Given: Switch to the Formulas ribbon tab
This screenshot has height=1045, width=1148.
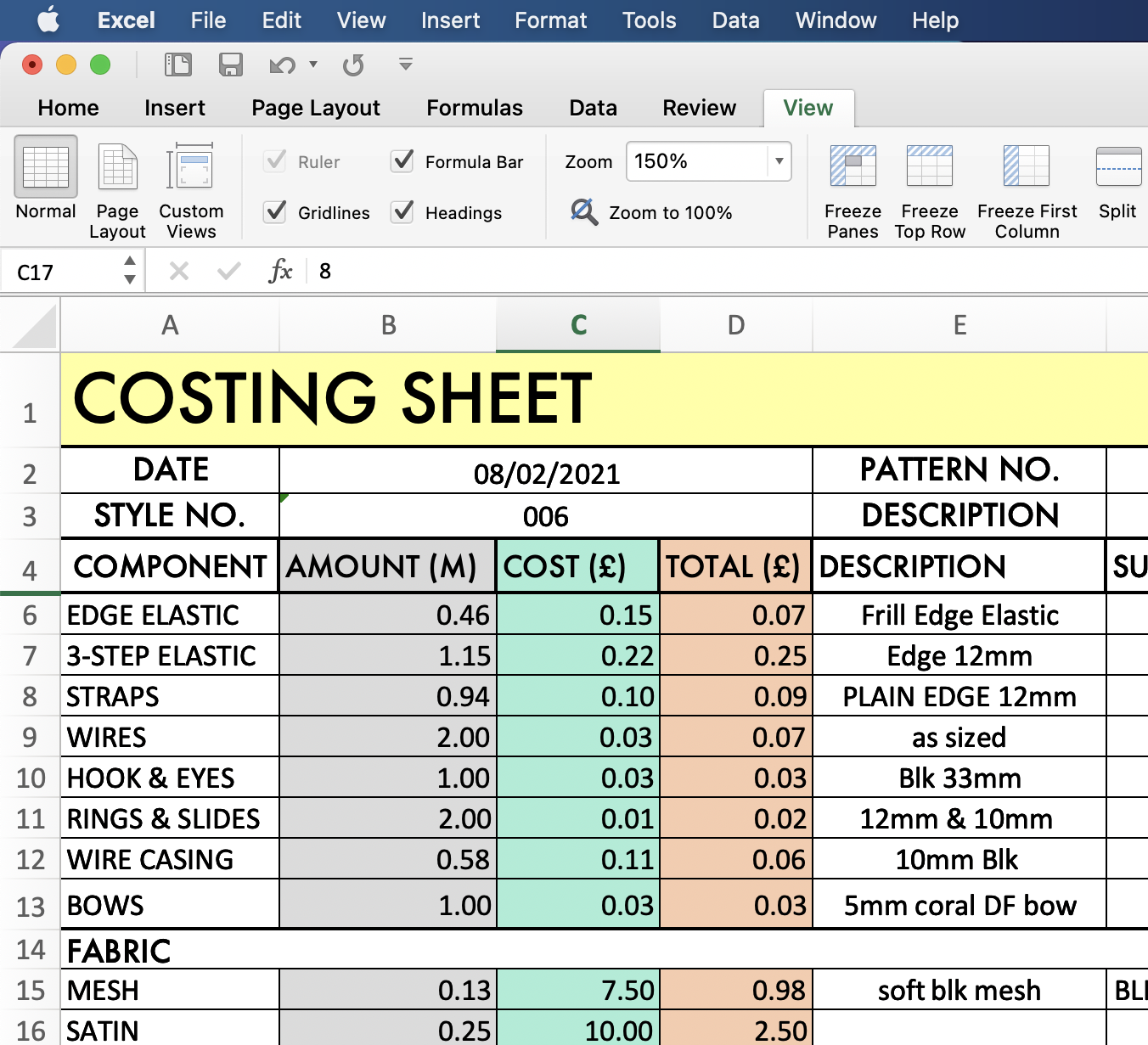Looking at the screenshot, I should coord(475,108).
